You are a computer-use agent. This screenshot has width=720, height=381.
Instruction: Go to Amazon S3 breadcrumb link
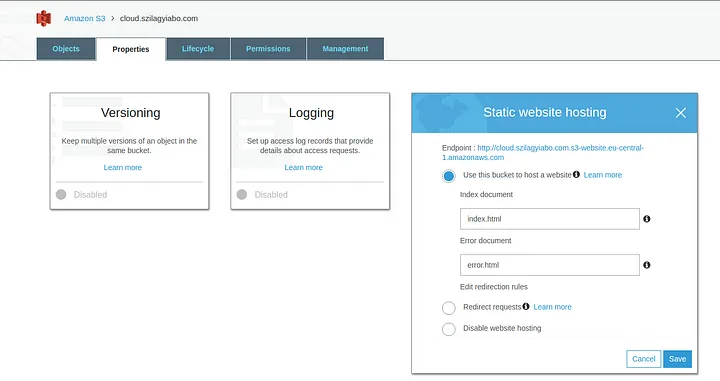click(x=84, y=18)
